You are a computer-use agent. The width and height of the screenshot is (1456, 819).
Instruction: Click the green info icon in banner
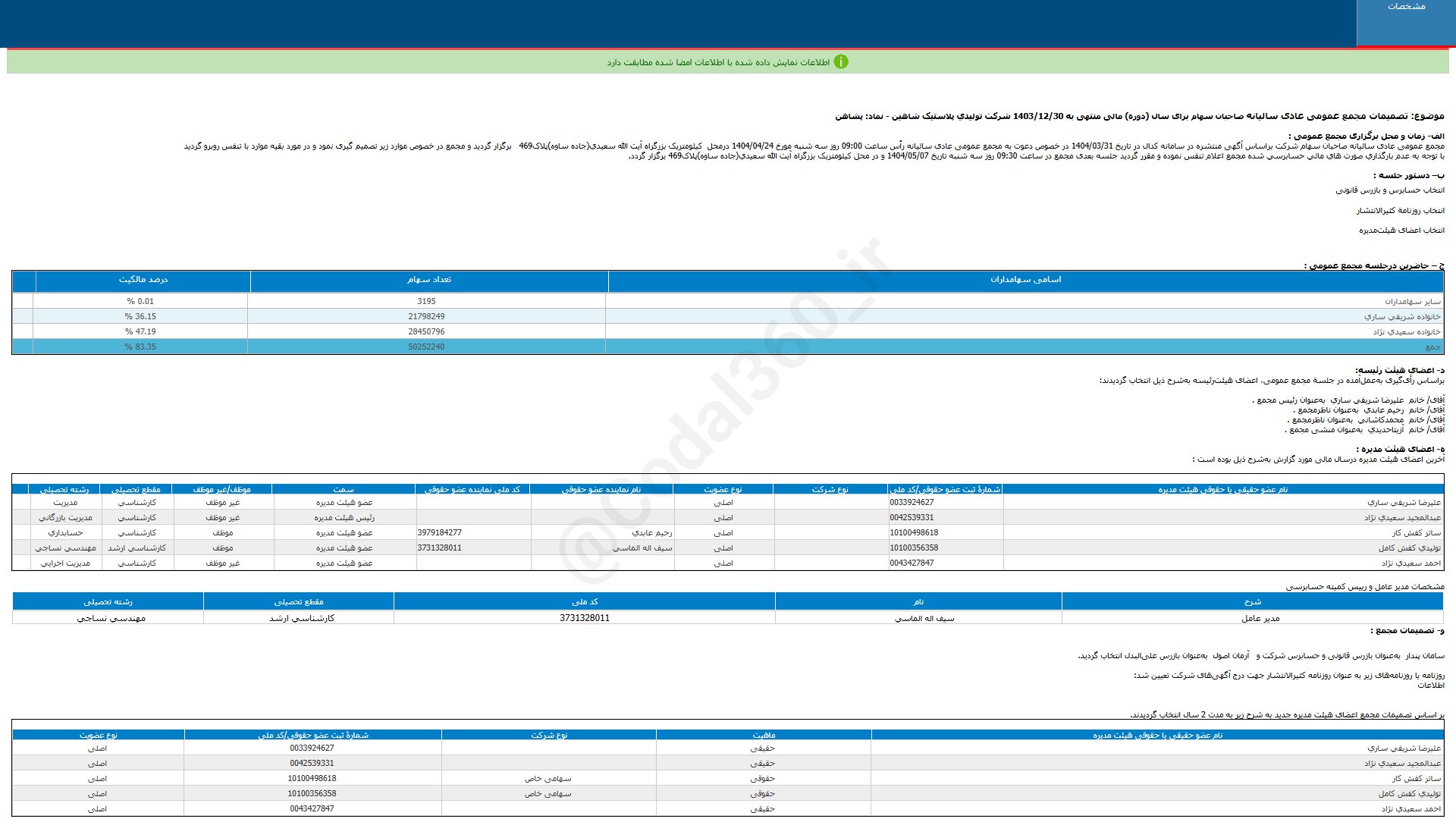pyautogui.click(x=840, y=62)
